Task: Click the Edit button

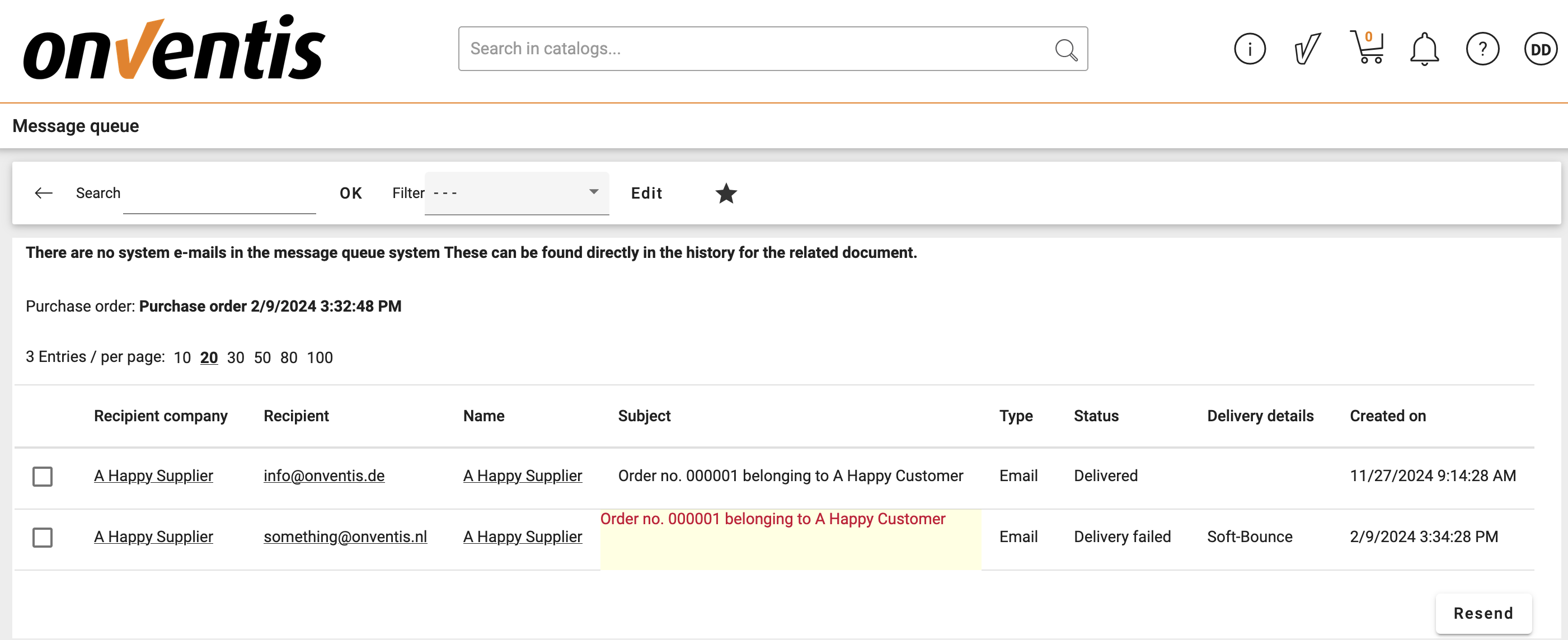Action: coord(646,193)
